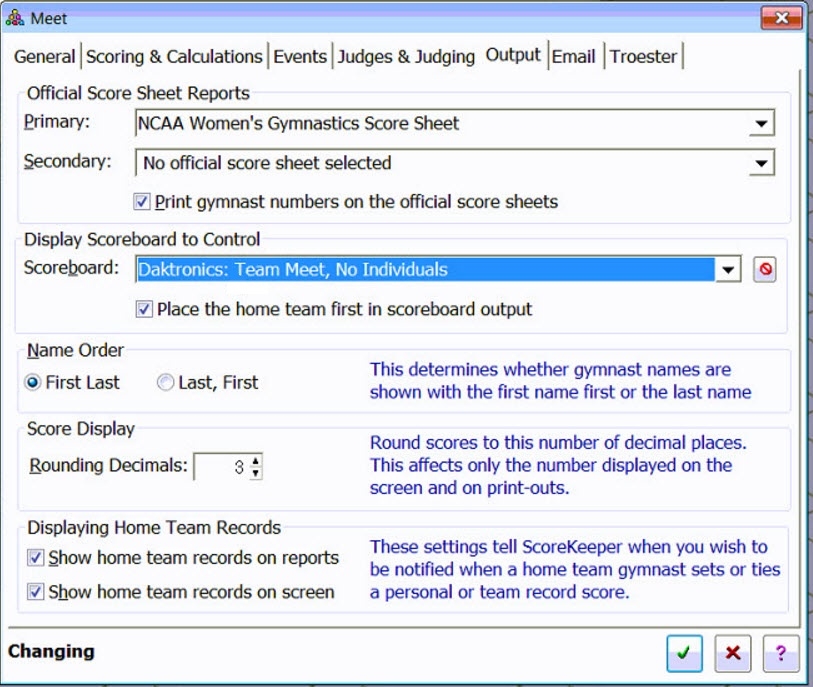Choose First Last name order option

(33, 382)
